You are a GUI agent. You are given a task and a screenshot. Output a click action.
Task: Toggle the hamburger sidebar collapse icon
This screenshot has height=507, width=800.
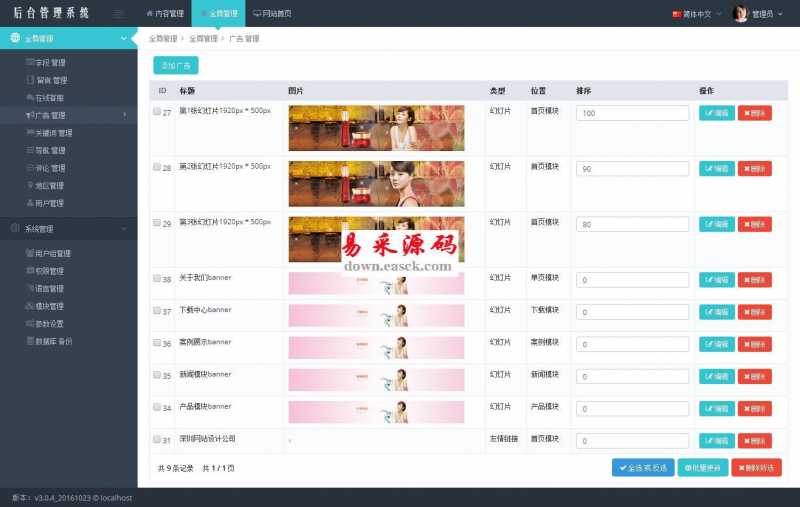click(118, 14)
